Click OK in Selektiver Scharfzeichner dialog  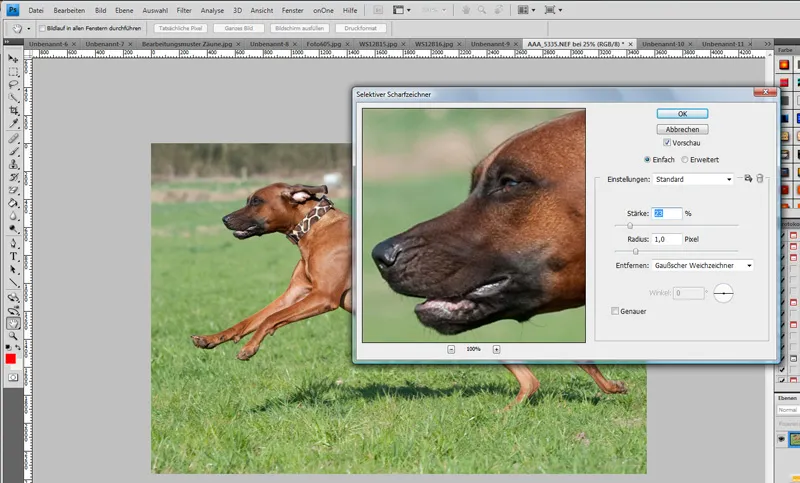(682, 114)
